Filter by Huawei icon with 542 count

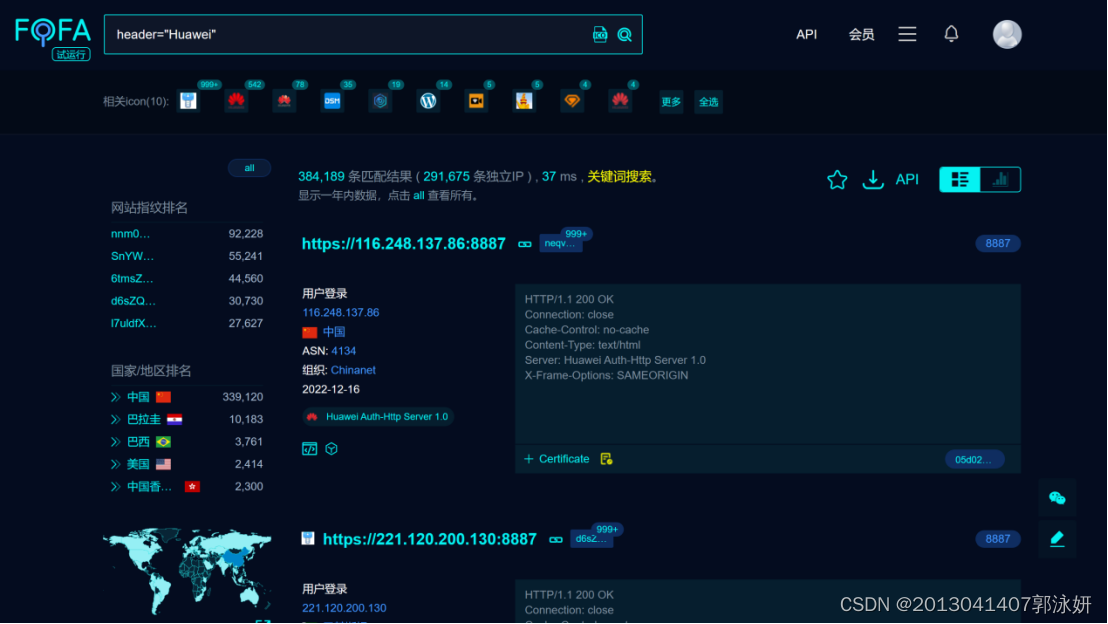click(236, 101)
